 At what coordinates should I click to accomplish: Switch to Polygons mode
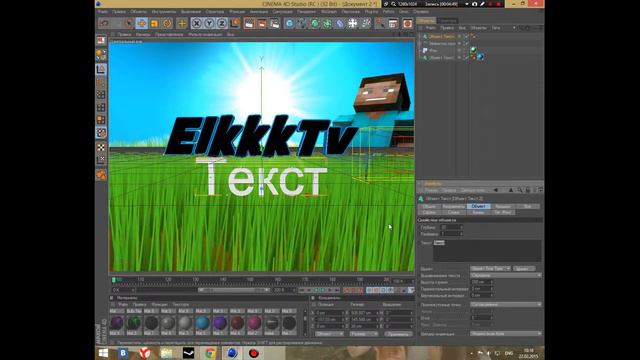click(101, 120)
